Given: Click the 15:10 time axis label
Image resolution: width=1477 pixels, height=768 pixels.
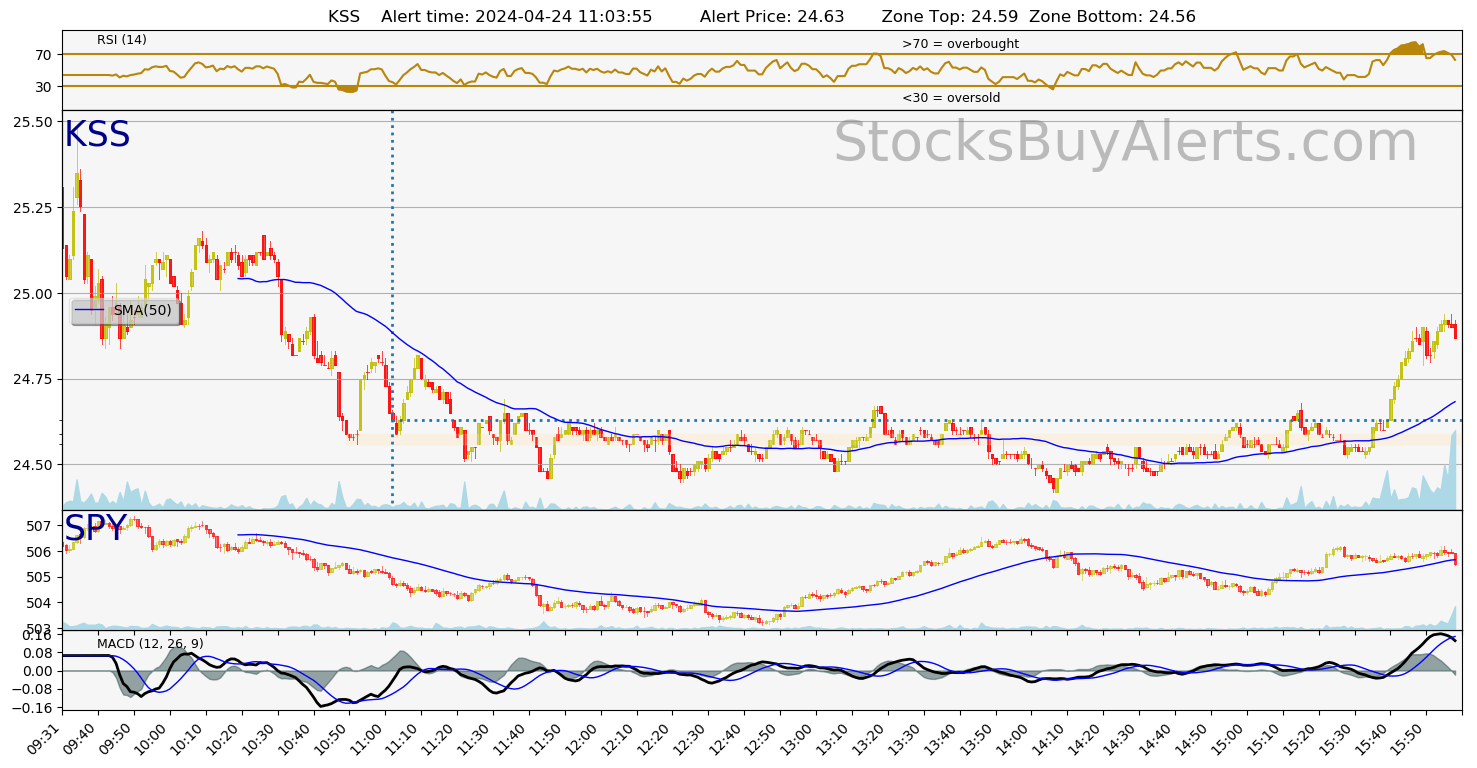Looking at the screenshot, I should 1264,739.
